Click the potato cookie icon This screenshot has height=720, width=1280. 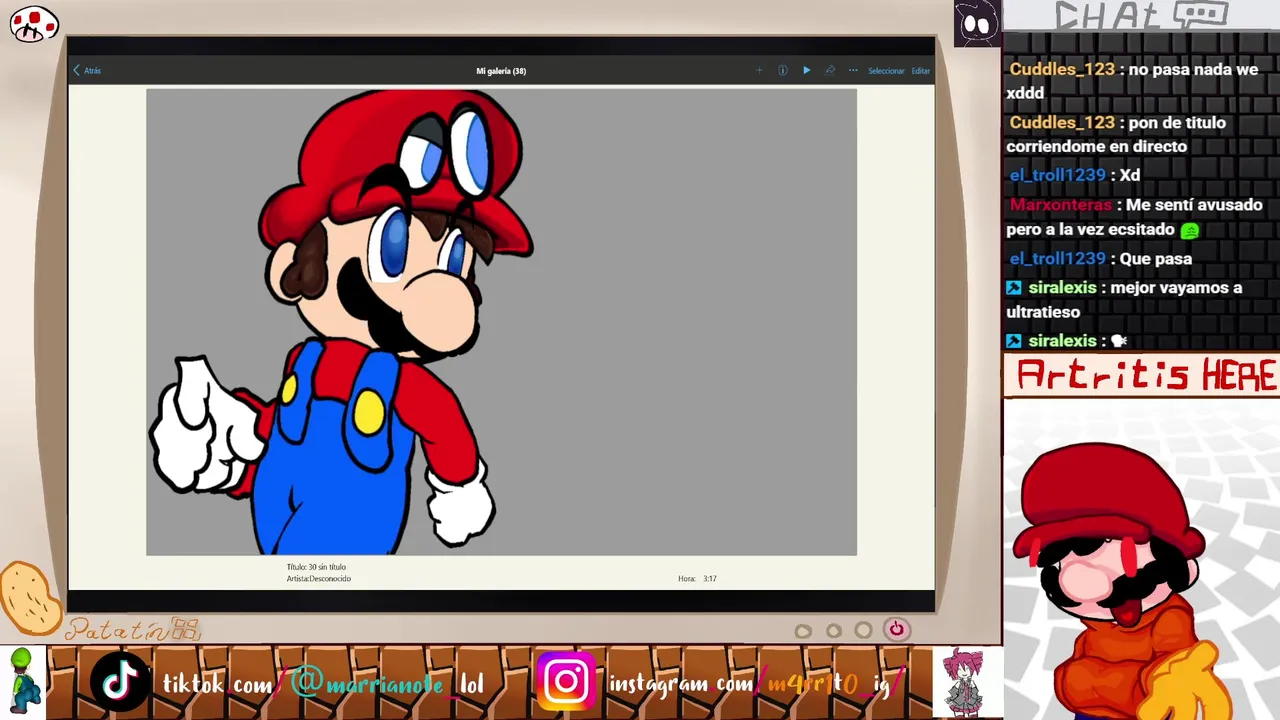(x=30, y=598)
